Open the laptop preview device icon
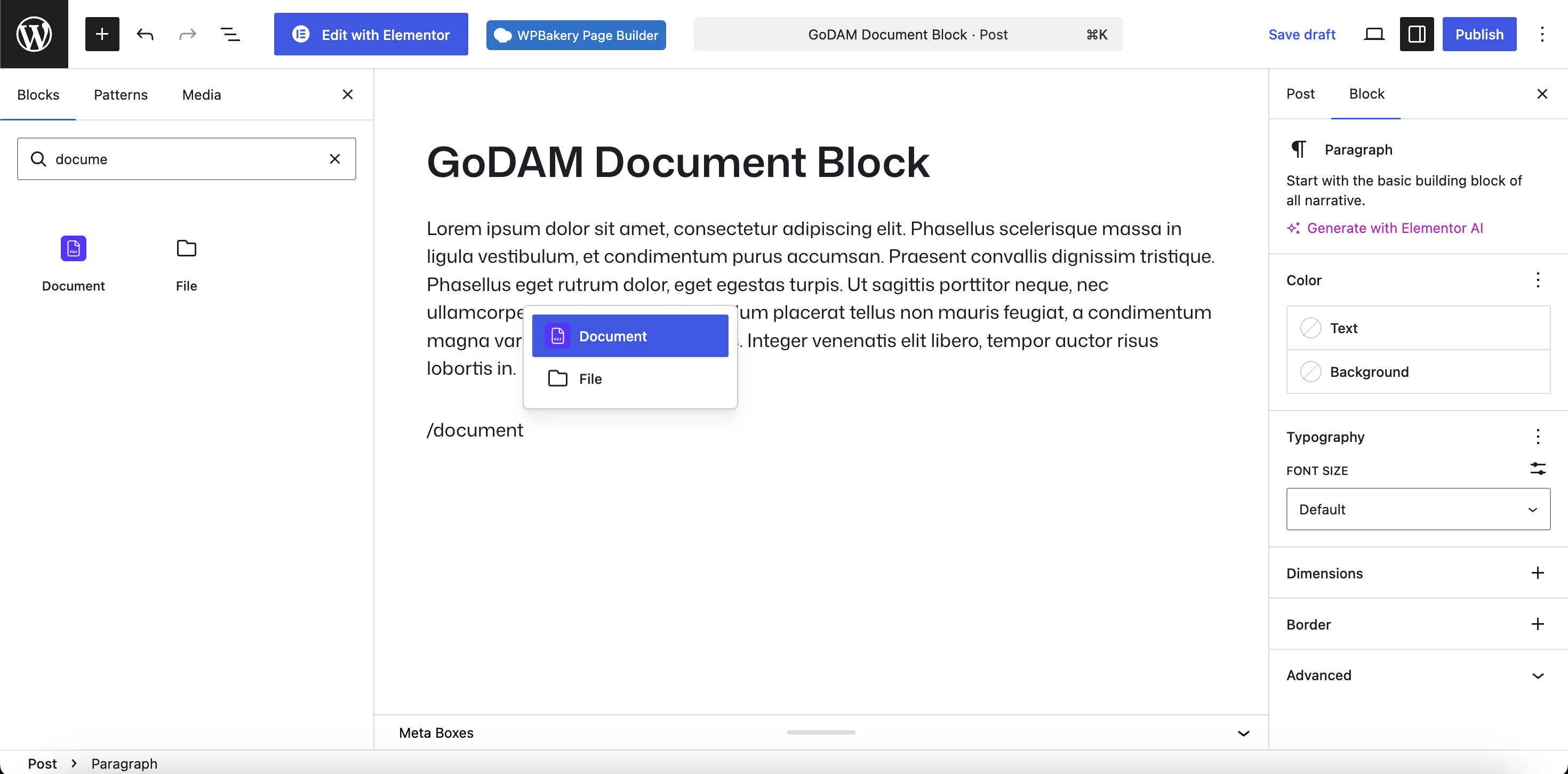Image resolution: width=1568 pixels, height=774 pixels. click(1374, 34)
